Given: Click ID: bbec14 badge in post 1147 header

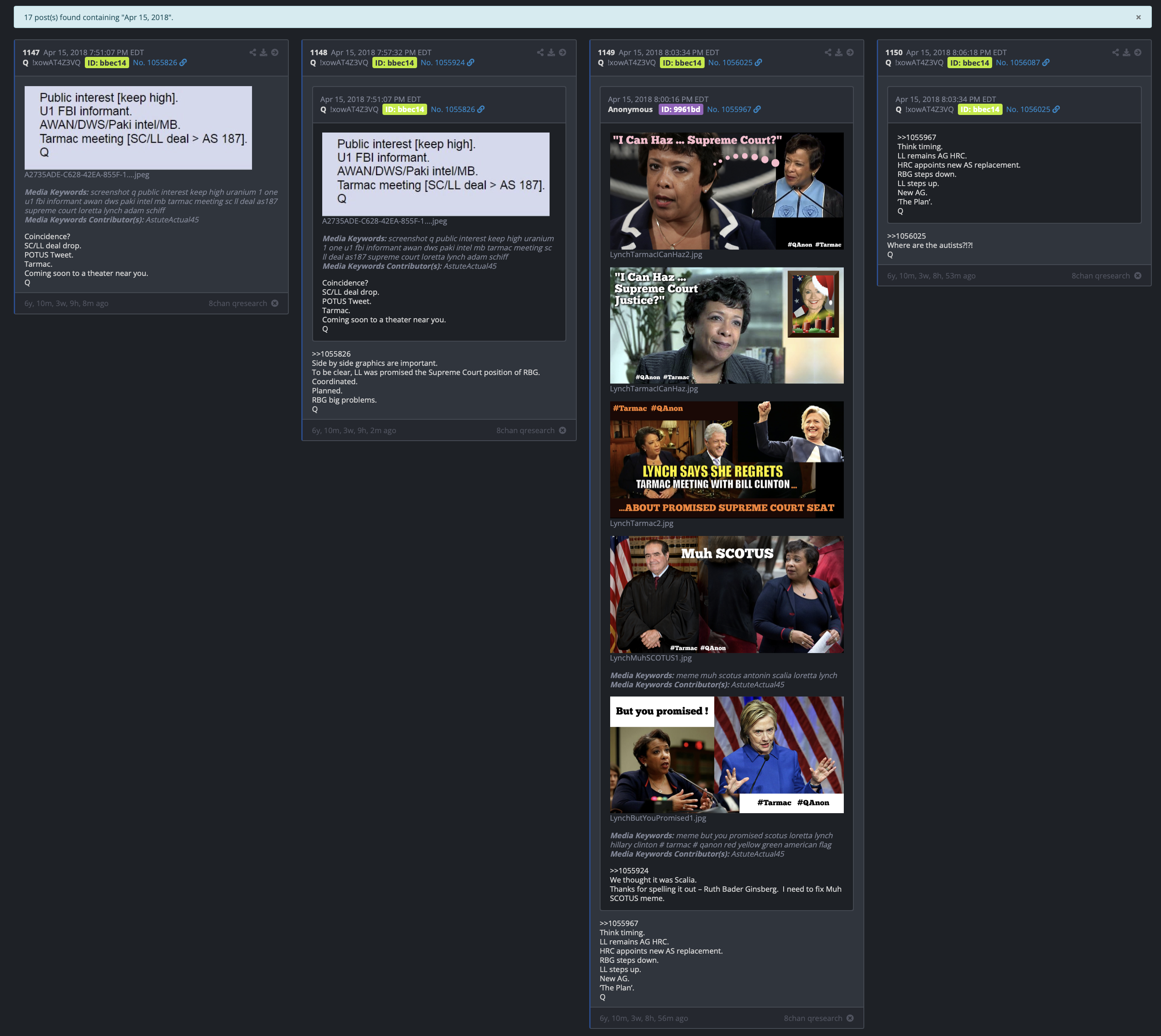Looking at the screenshot, I should (x=107, y=63).
